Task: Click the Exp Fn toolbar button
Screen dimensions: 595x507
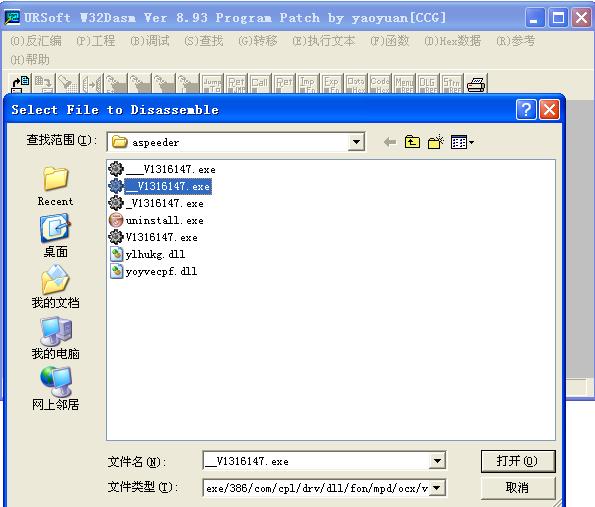Action: pyautogui.click(x=332, y=83)
